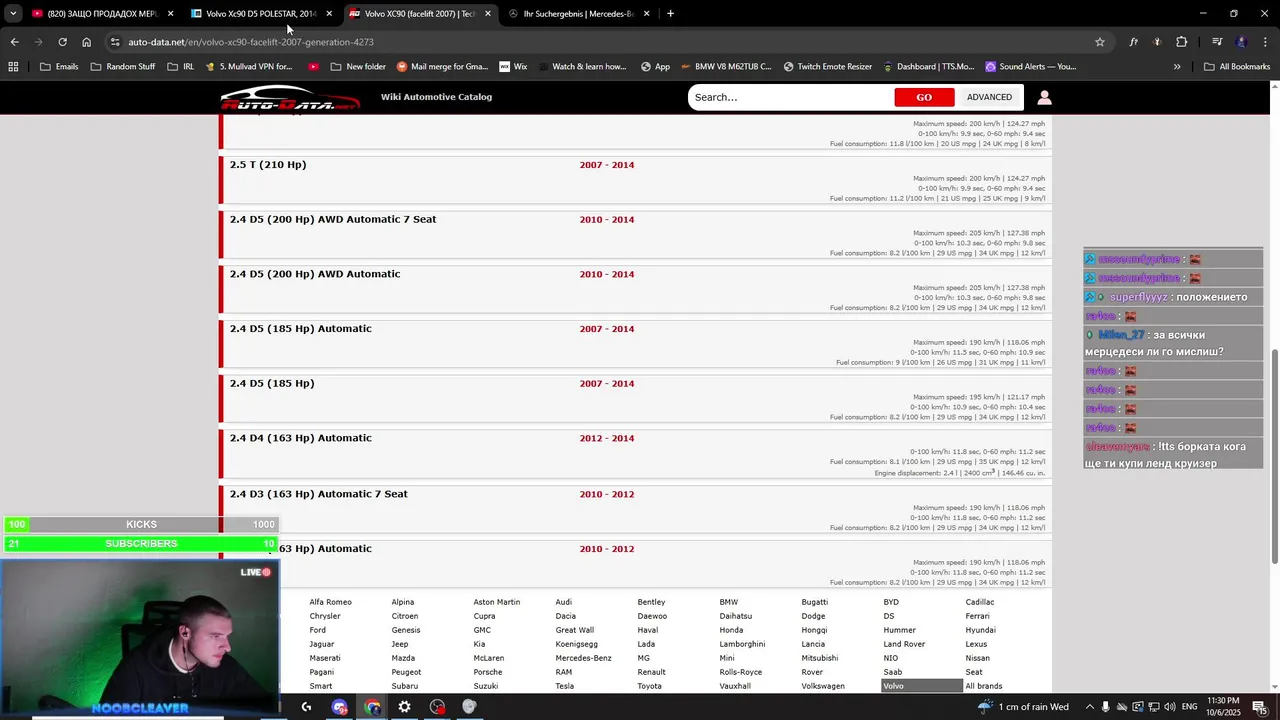Open the user account icon on auto-data header
Viewport: 1280px width, 720px height.
[1044, 97]
